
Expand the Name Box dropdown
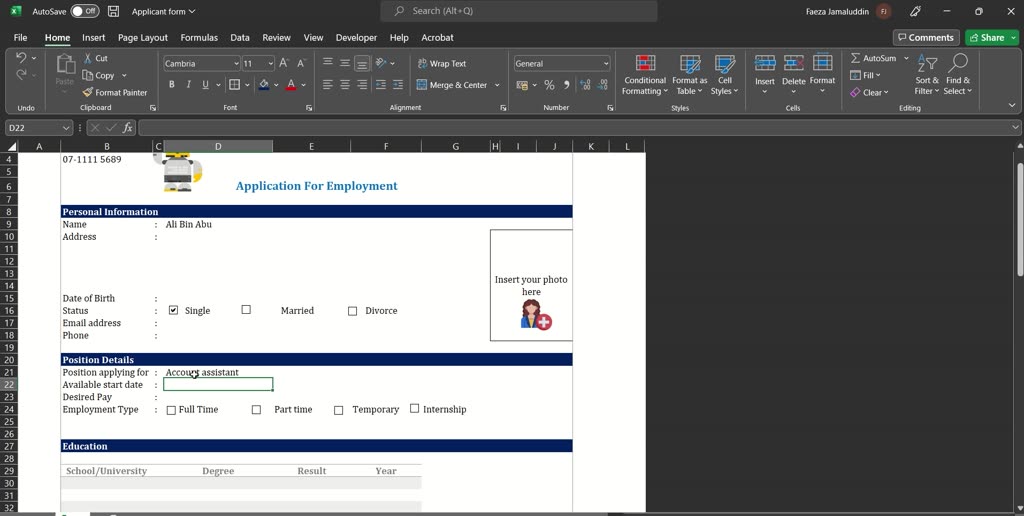(65, 128)
